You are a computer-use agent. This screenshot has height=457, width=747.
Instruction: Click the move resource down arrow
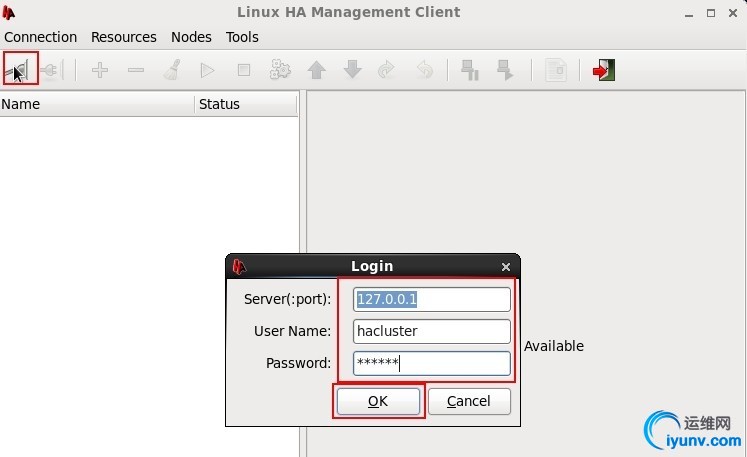click(352, 70)
